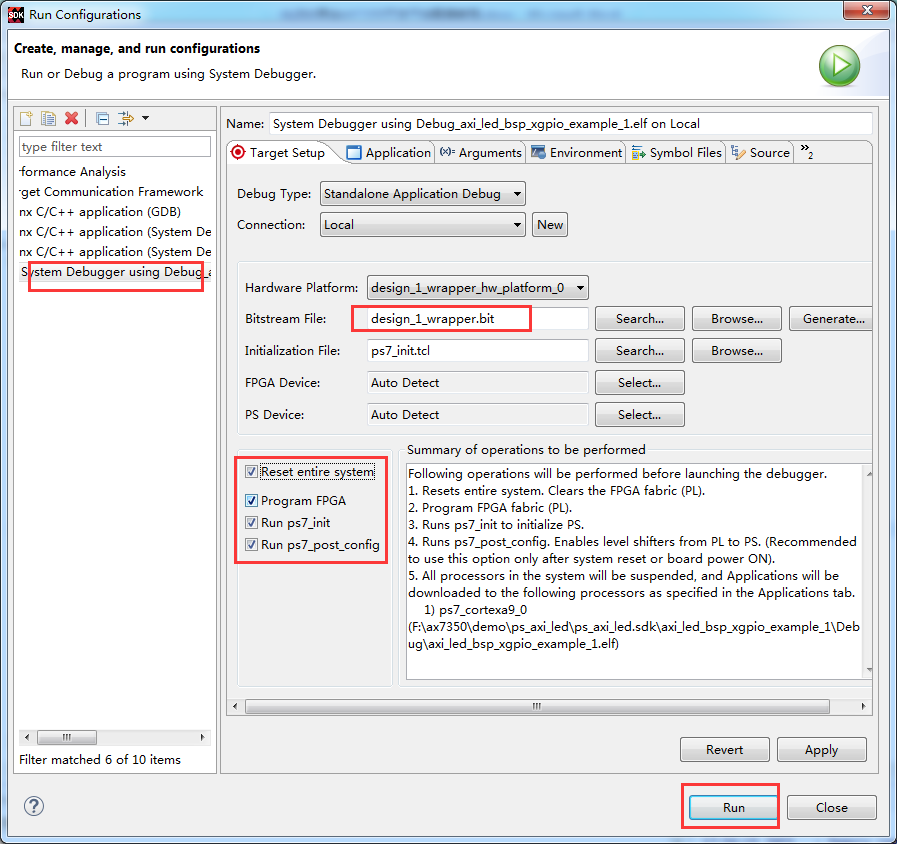897x844 pixels.
Task: Click the Run button
Action: point(733,807)
